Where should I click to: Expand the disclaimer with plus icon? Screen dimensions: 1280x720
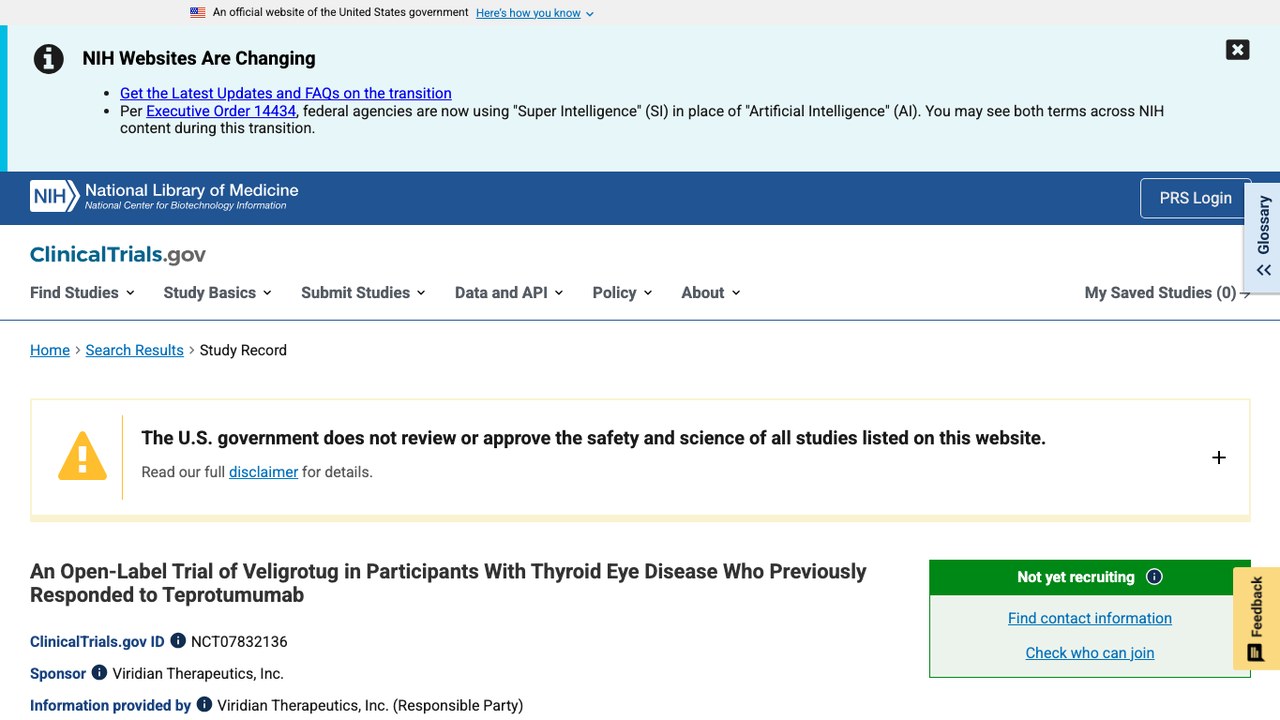[x=1218, y=457]
